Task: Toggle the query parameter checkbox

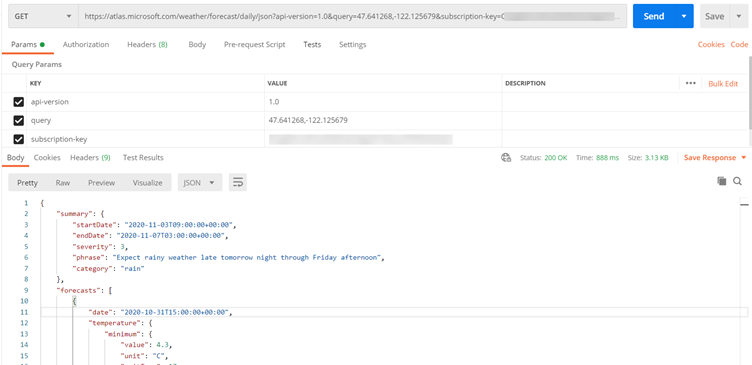Action: (19, 121)
